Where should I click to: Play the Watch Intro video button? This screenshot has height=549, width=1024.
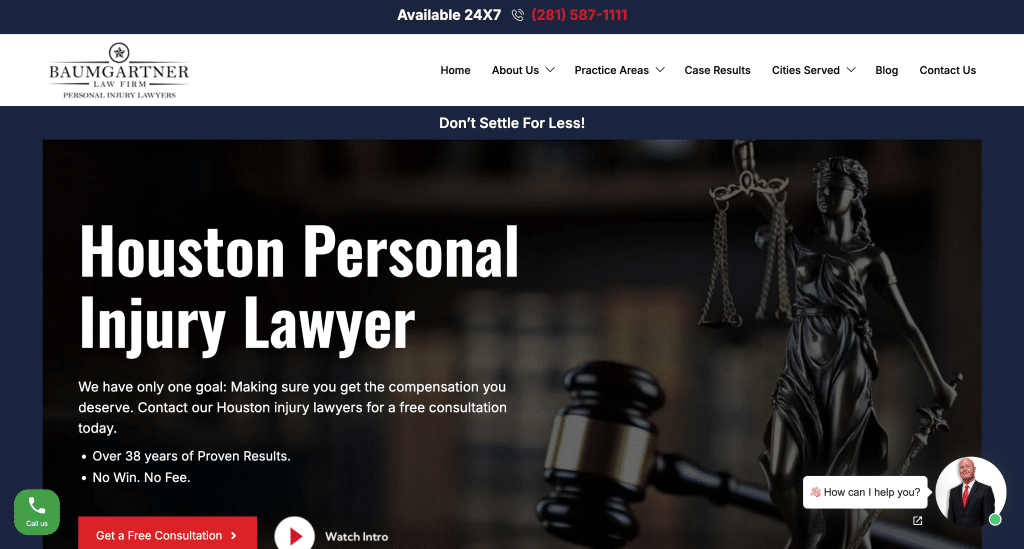coord(295,535)
